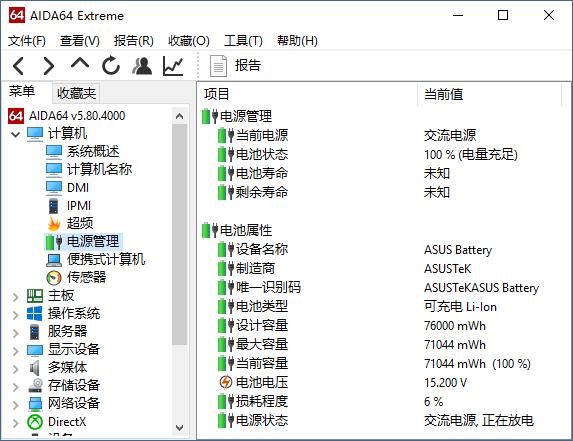Refresh the page using the circular arrow icon
Screen dimensions: 573x441
[111, 66]
